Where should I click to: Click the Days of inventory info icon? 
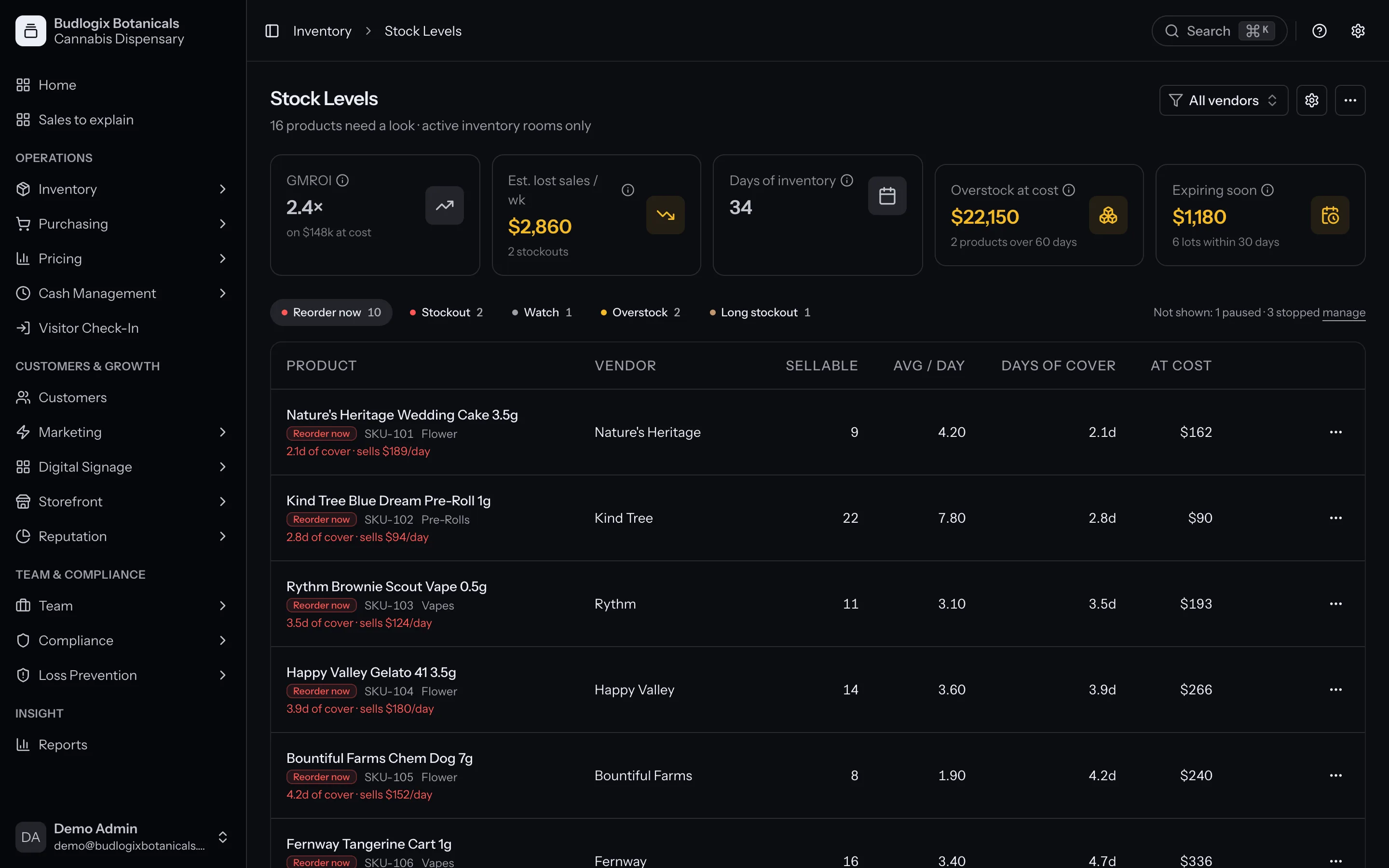coord(847,180)
